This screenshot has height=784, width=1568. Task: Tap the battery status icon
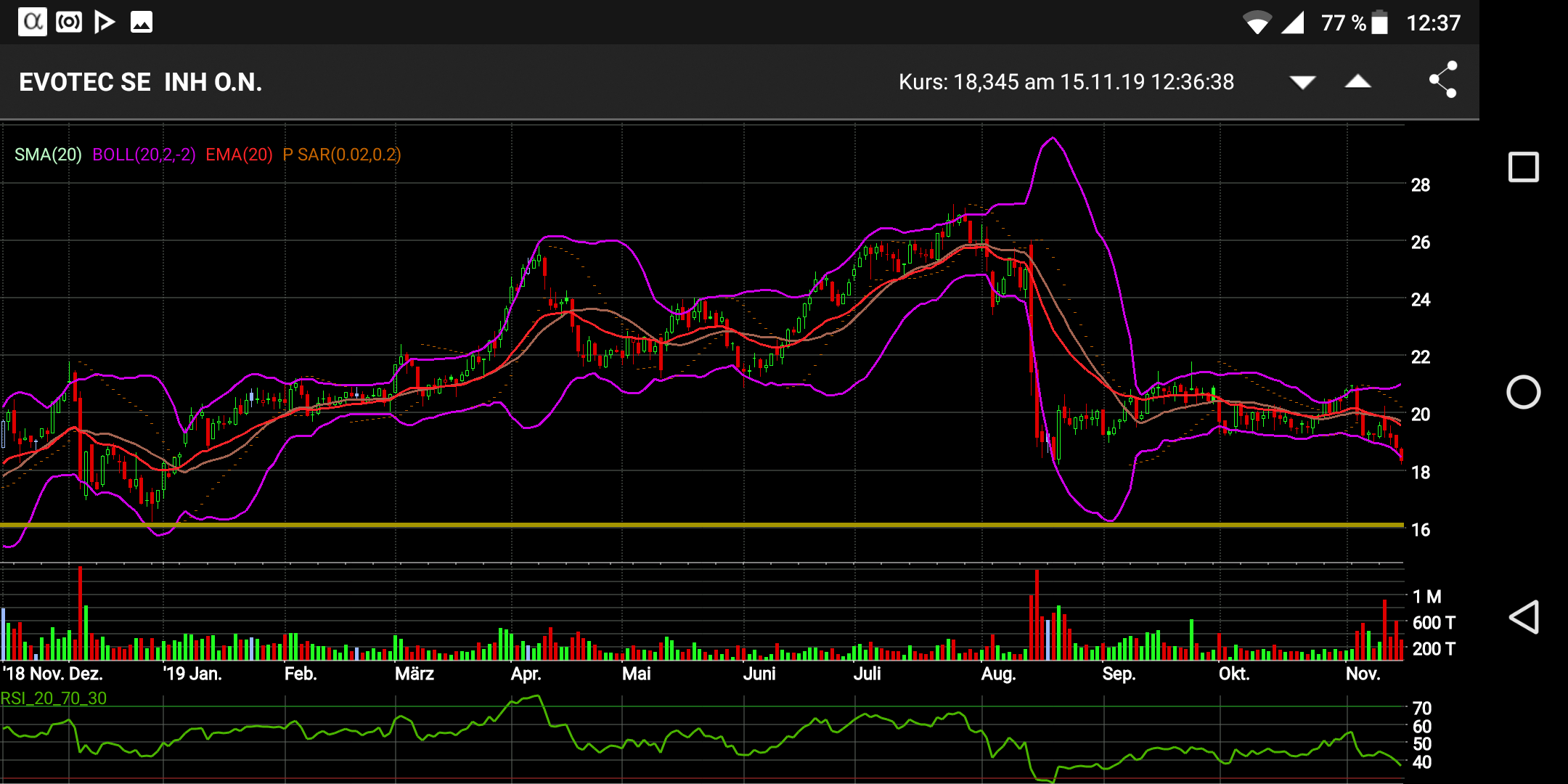(1380, 23)
